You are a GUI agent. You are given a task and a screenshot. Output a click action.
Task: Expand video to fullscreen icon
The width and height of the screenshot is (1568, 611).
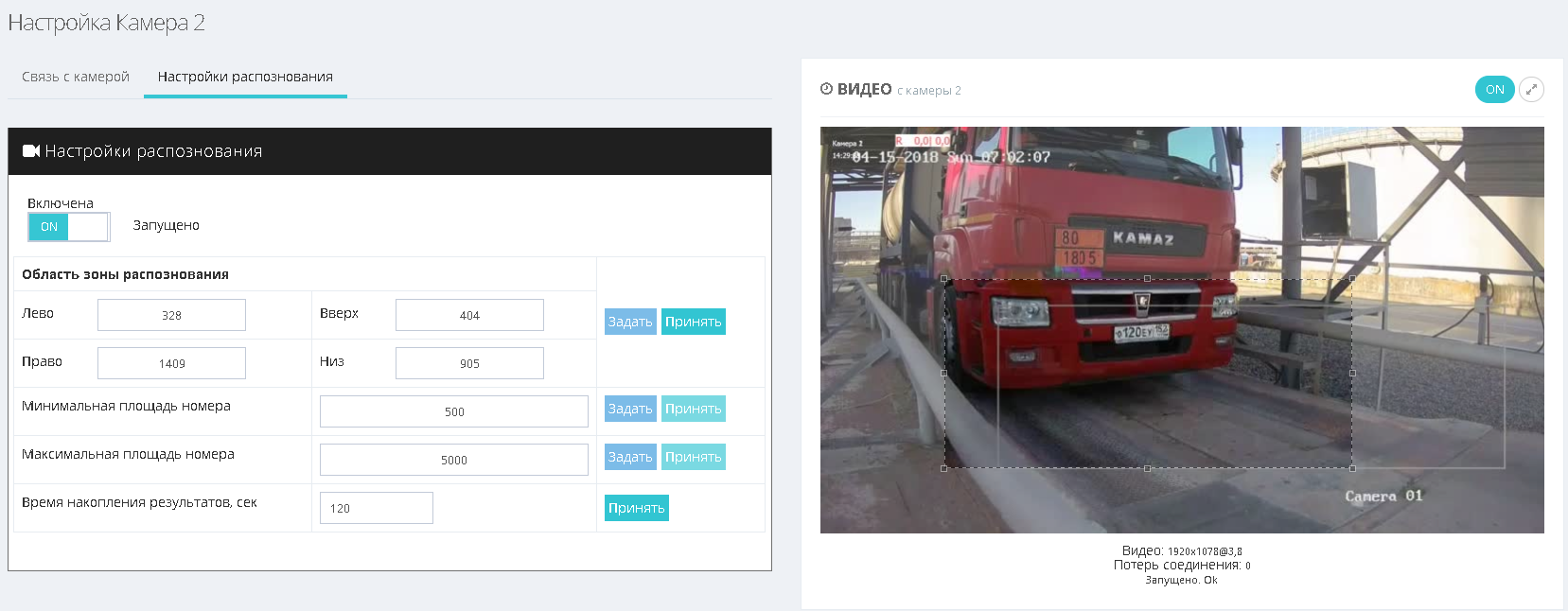point(1531,90)
